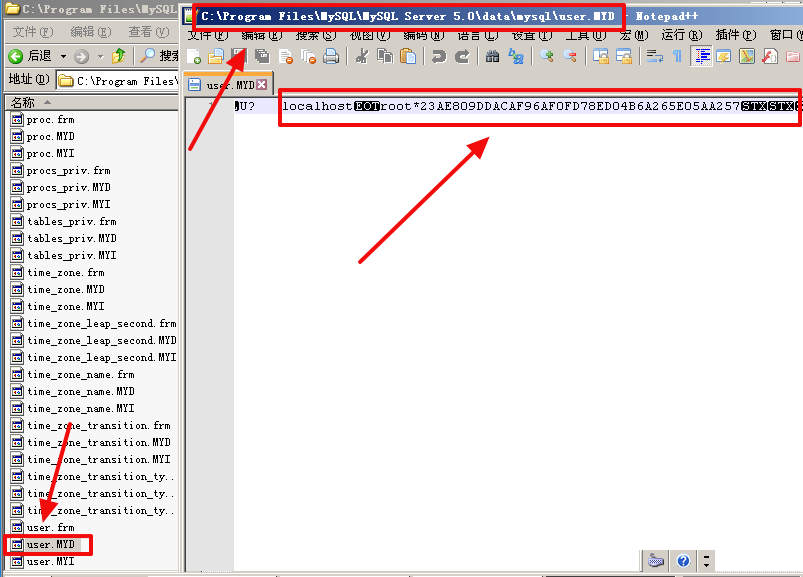Open Find with binoculars icon
The image size is (803, 577).
(492, 56)
